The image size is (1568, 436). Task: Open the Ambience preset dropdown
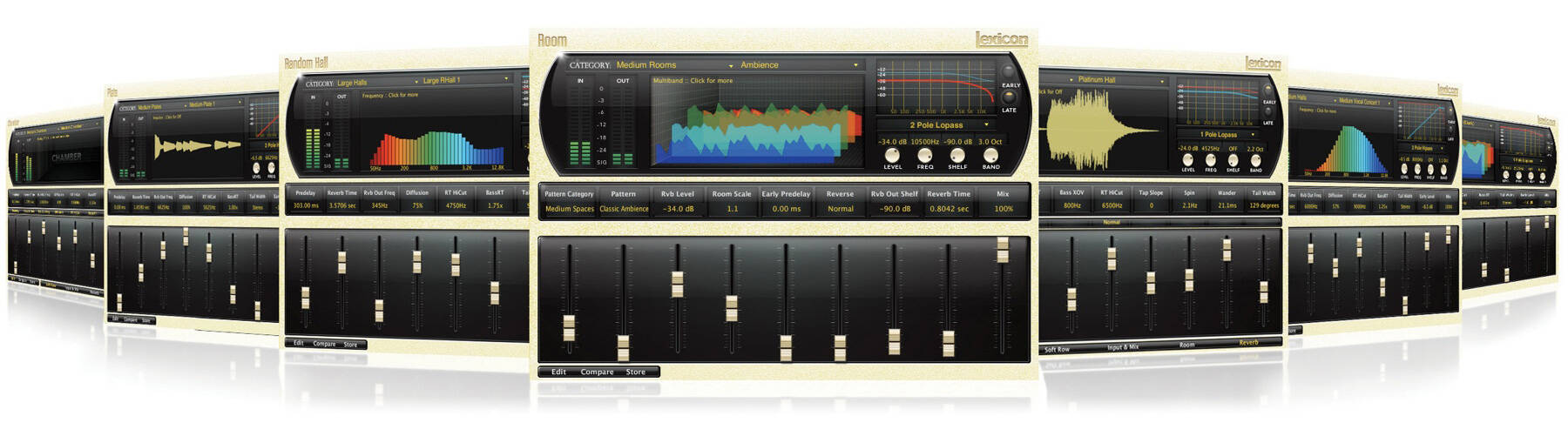pyautogui.click(x=800, y=65)
